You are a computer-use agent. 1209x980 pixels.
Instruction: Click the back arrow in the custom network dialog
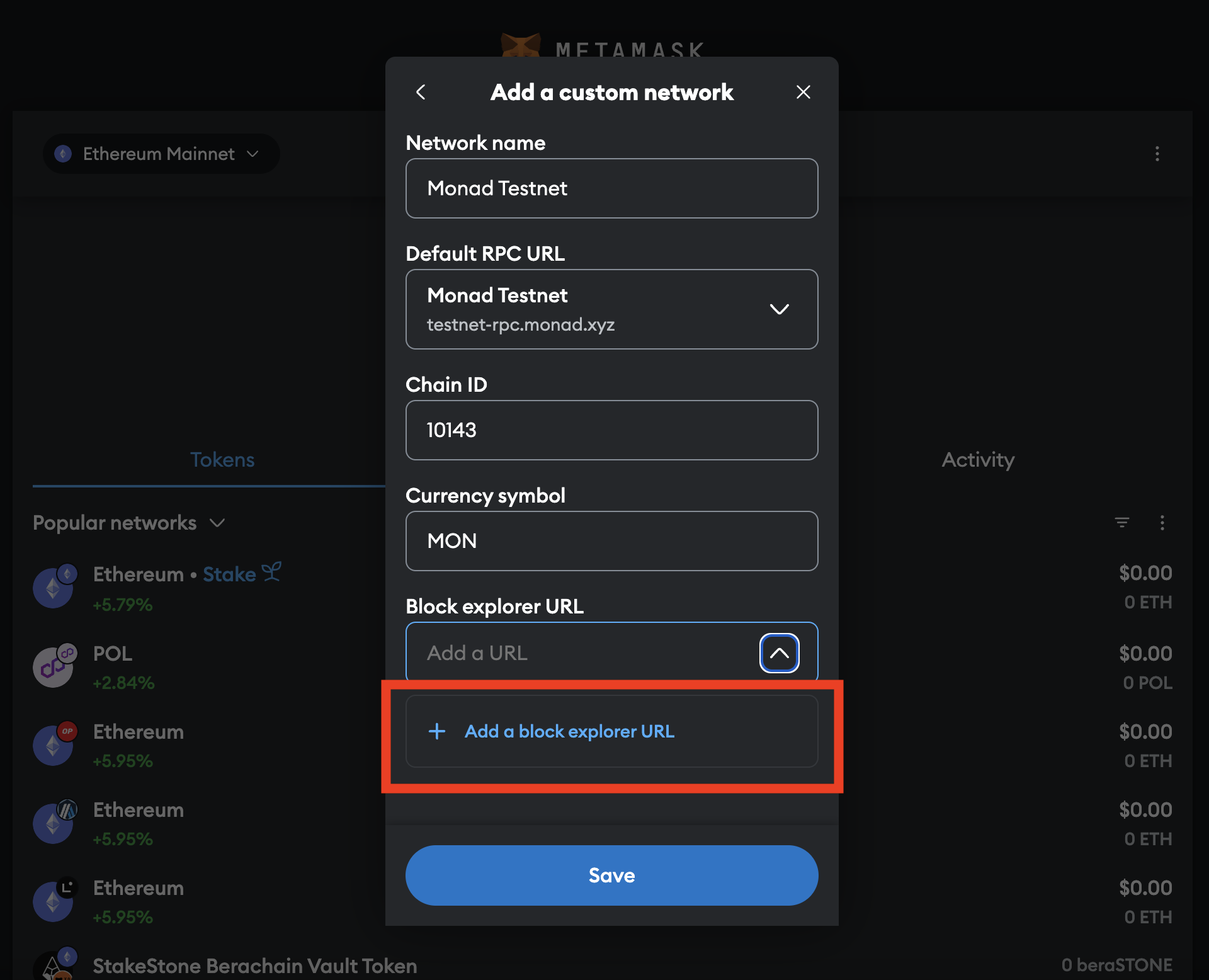pos(421,92)
